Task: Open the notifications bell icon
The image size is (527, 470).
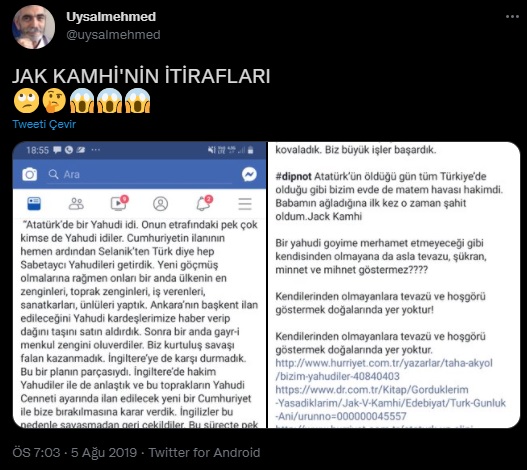Action: click(x=204, y=203)
